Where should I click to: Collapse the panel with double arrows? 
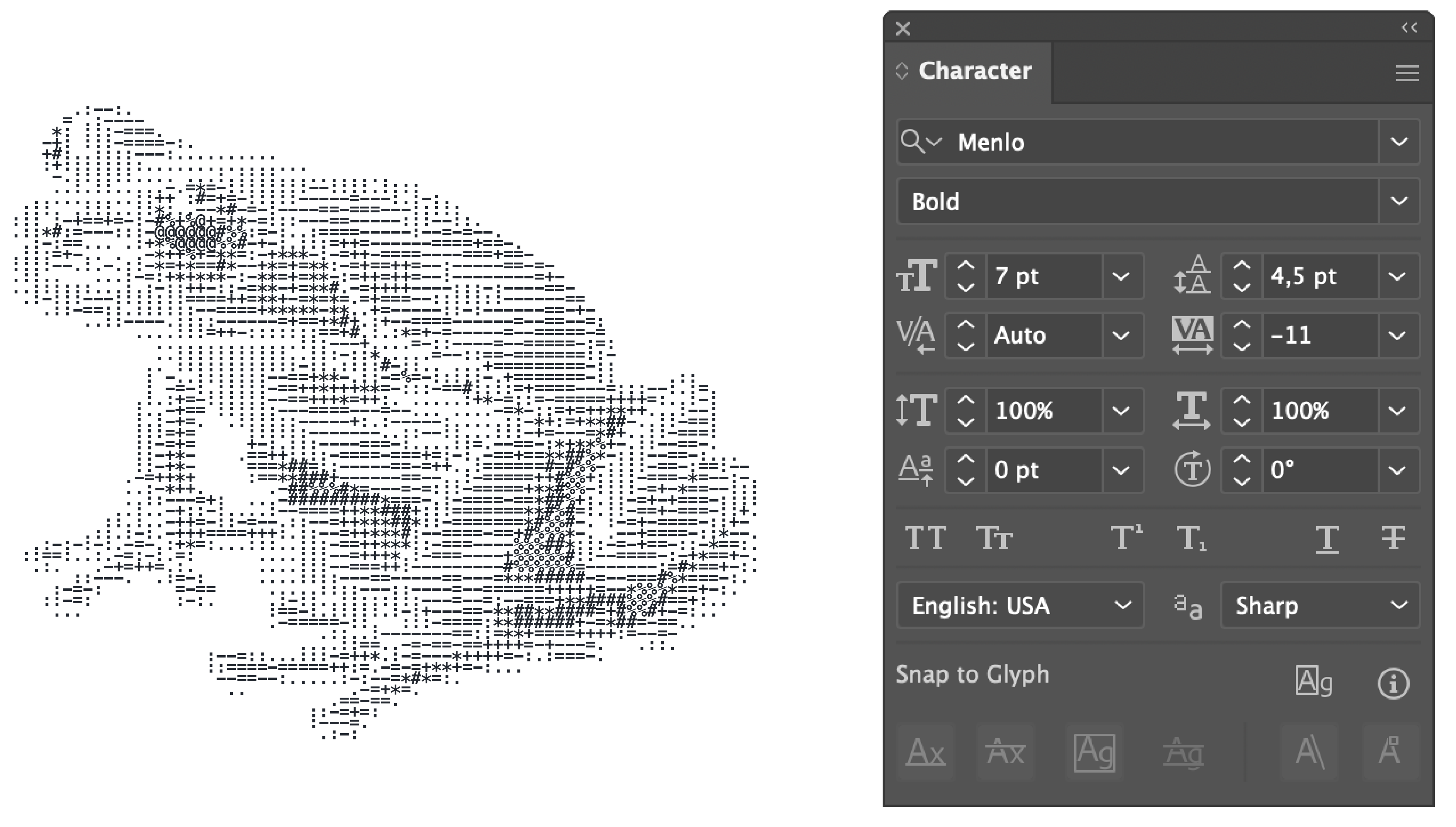coord(1409,27)
